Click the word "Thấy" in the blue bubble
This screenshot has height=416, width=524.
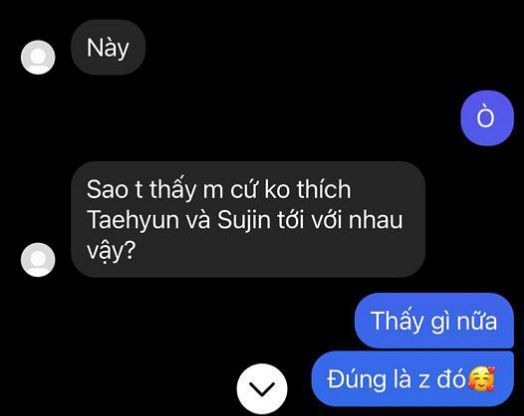pyautogui.click(x=397, y=321)
